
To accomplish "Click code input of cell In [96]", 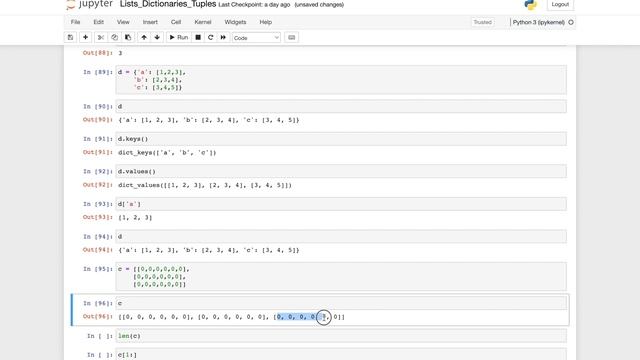I will click(341, 303).
